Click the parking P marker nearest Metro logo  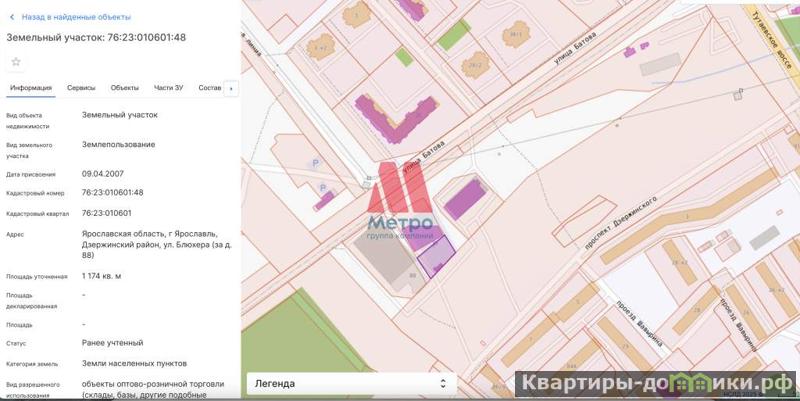click(322, 187)
